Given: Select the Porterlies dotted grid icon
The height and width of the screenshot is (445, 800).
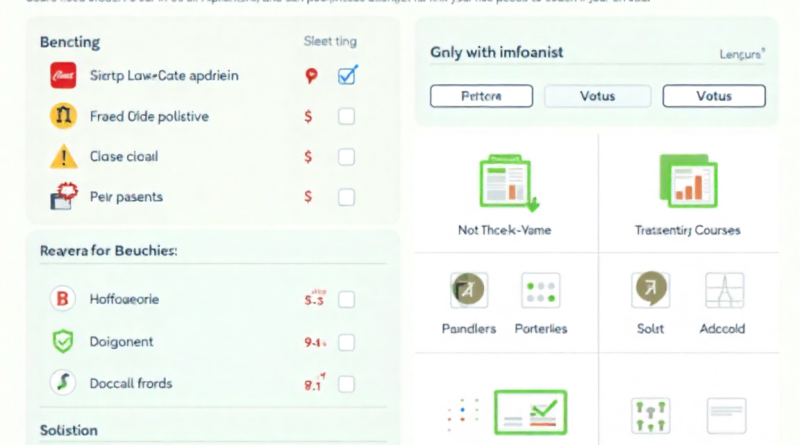Looking at the screenshot, I should point(541,290).
